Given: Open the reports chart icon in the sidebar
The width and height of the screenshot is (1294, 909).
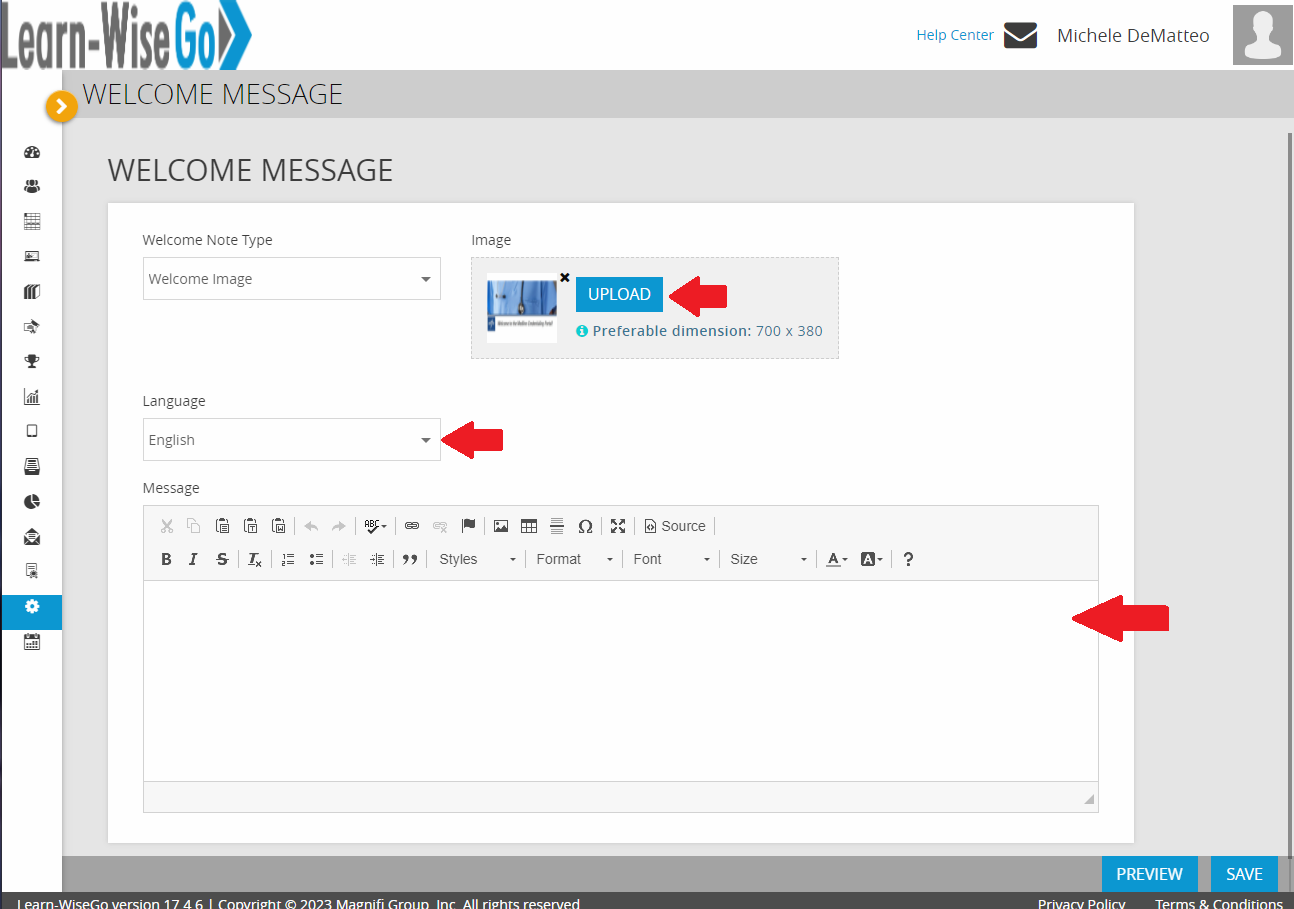Looking at the screenshot, I should tap(31, 396).
